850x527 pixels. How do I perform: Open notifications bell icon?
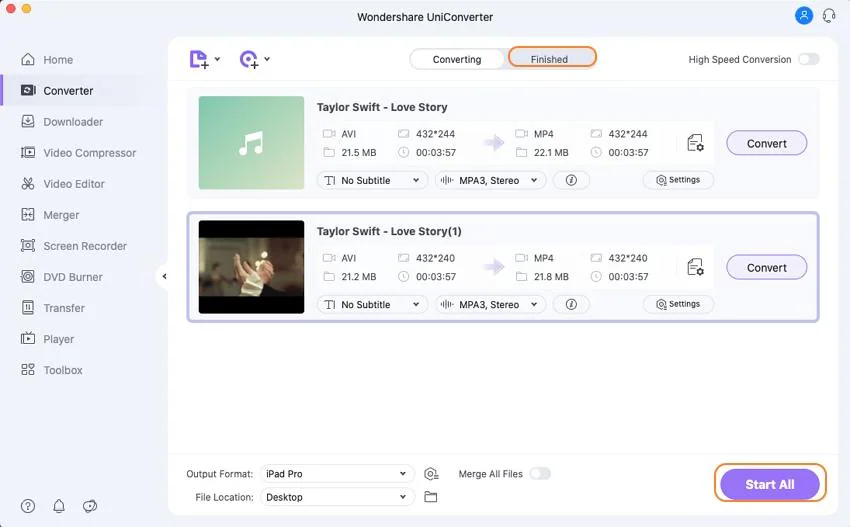59,506
